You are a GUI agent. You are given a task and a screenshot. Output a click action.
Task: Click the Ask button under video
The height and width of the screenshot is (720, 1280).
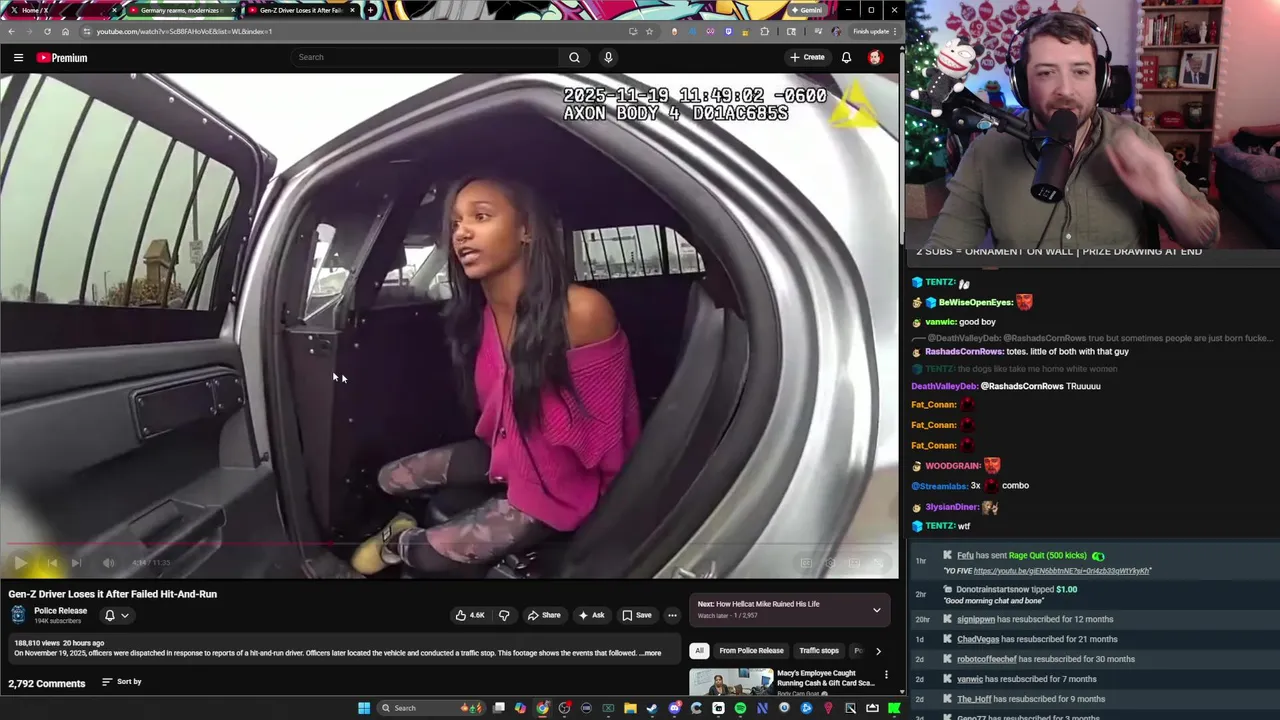pyautogui.click(x=591, y=615)
